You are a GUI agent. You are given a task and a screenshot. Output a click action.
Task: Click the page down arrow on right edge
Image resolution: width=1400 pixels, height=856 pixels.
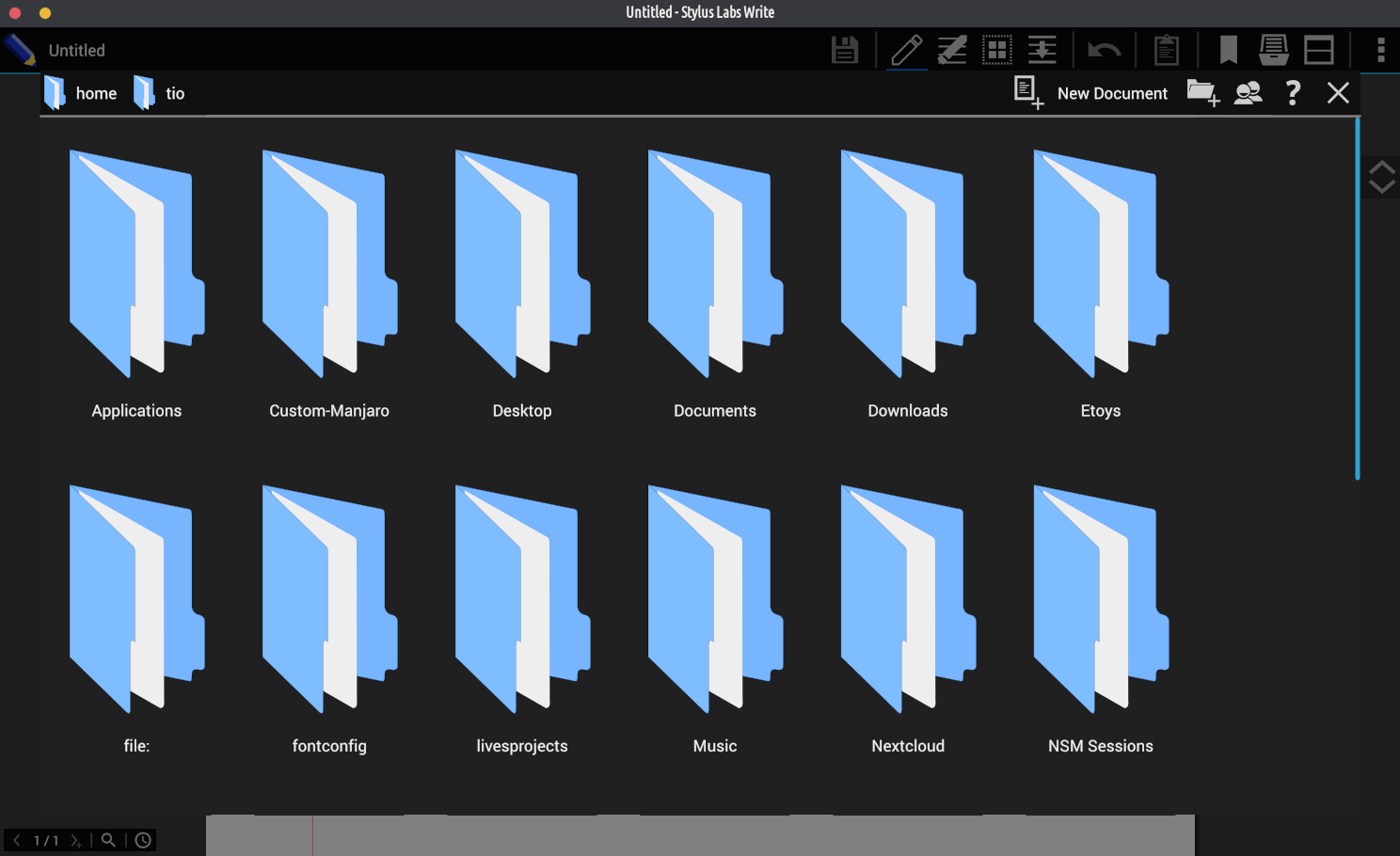(x=1381, y=185)
